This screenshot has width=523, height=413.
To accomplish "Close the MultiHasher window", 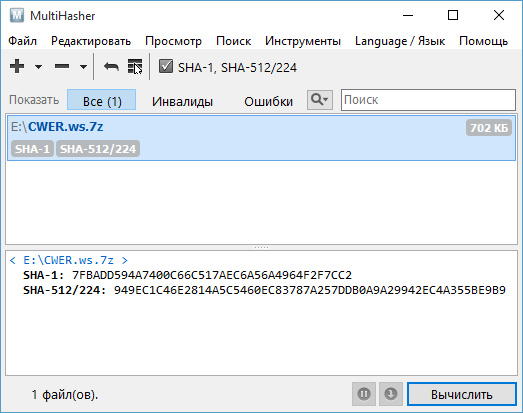I will [x=499, y=15].
